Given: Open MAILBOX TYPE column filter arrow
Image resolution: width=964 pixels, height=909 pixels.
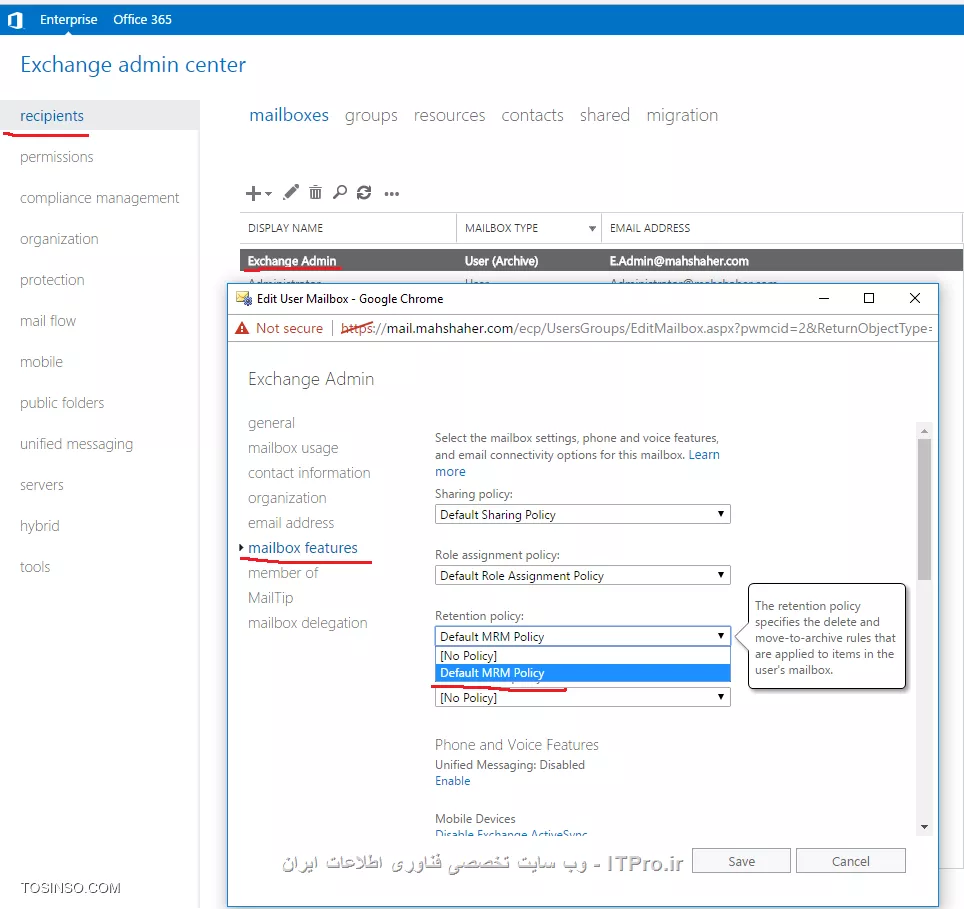Looking at the screenshot, I should pos(592,229).
